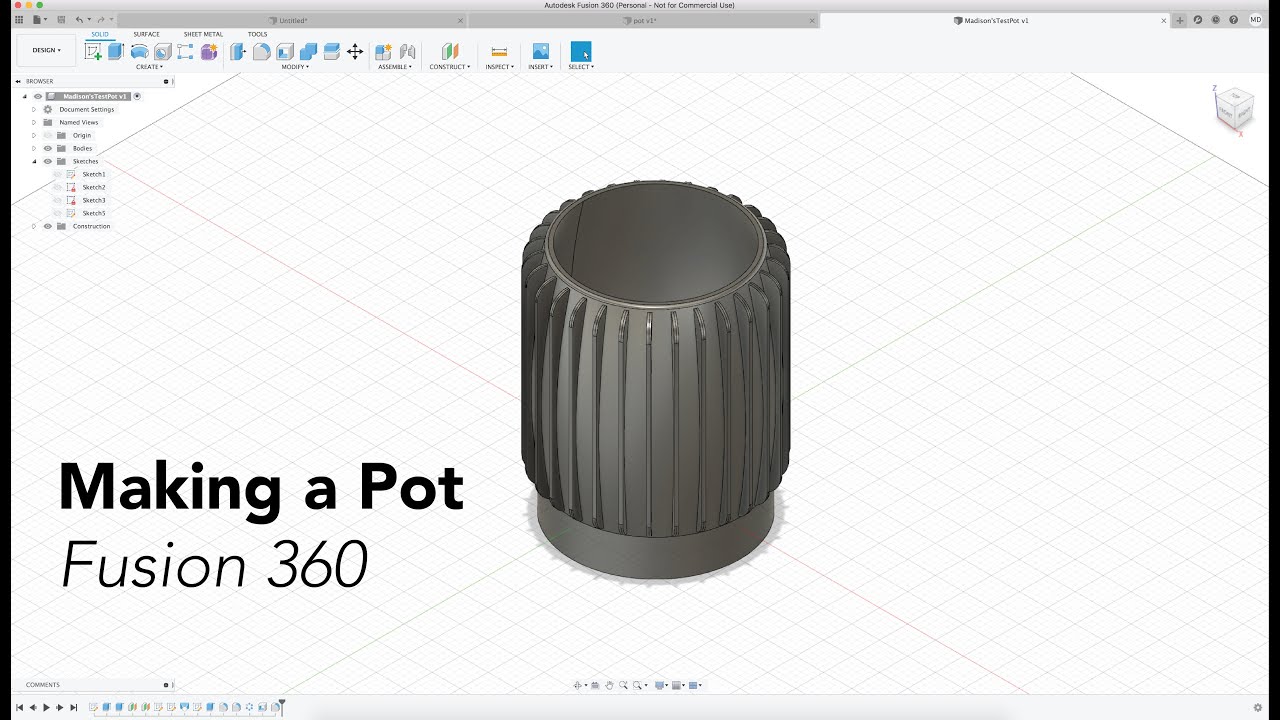Open the ASSEMBLE dropdown menu
The width and height of the screenshot is (1280, 720).
pyautogui.click(x=395, y=67)
